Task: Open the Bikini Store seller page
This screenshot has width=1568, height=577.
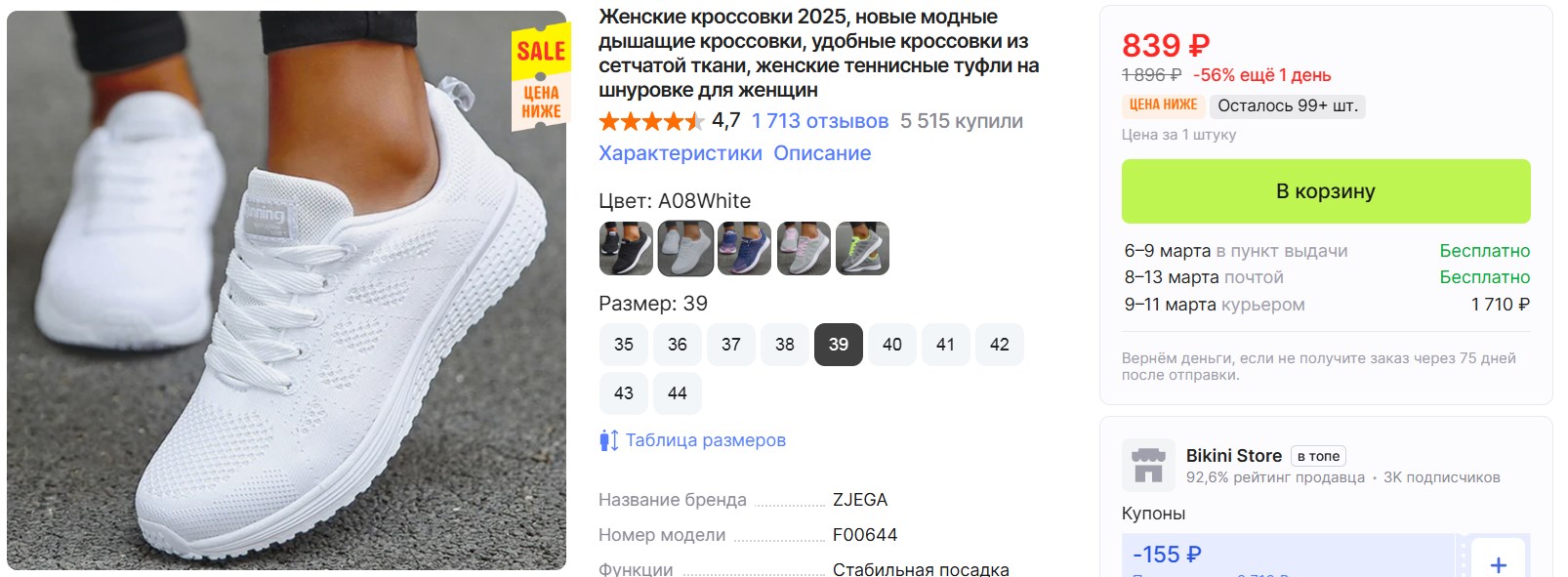Action: pyautogui.click(x=1234, y=456)
